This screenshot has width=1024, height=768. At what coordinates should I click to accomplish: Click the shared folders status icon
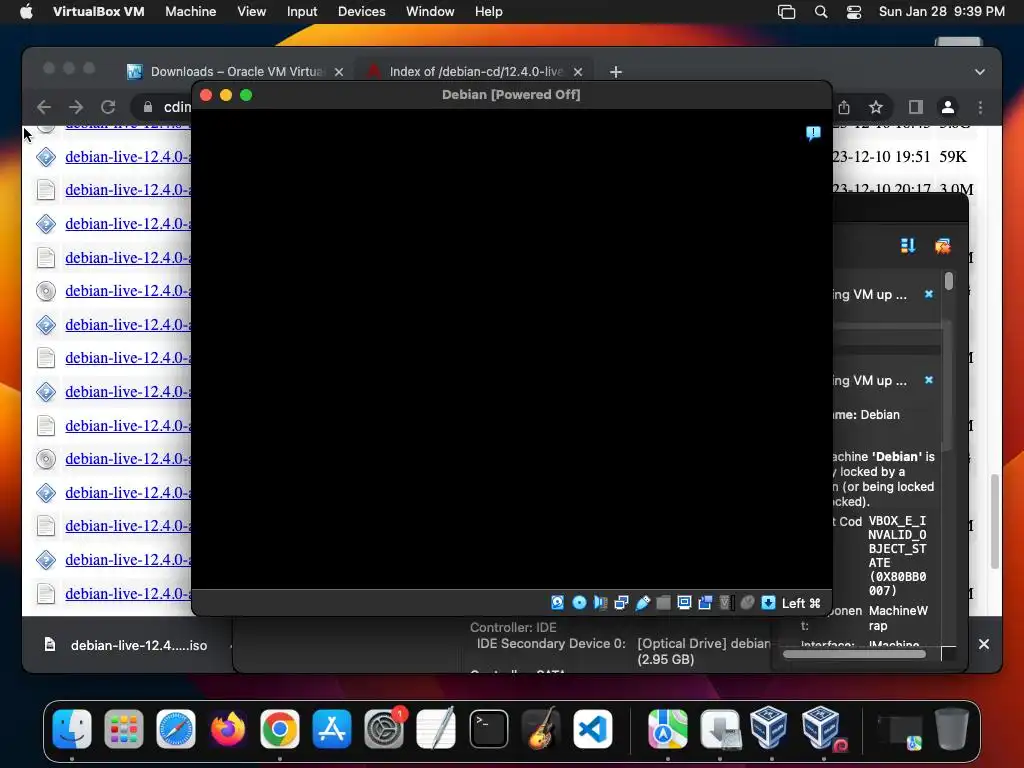pyautogui.click(x=664, y=603)
